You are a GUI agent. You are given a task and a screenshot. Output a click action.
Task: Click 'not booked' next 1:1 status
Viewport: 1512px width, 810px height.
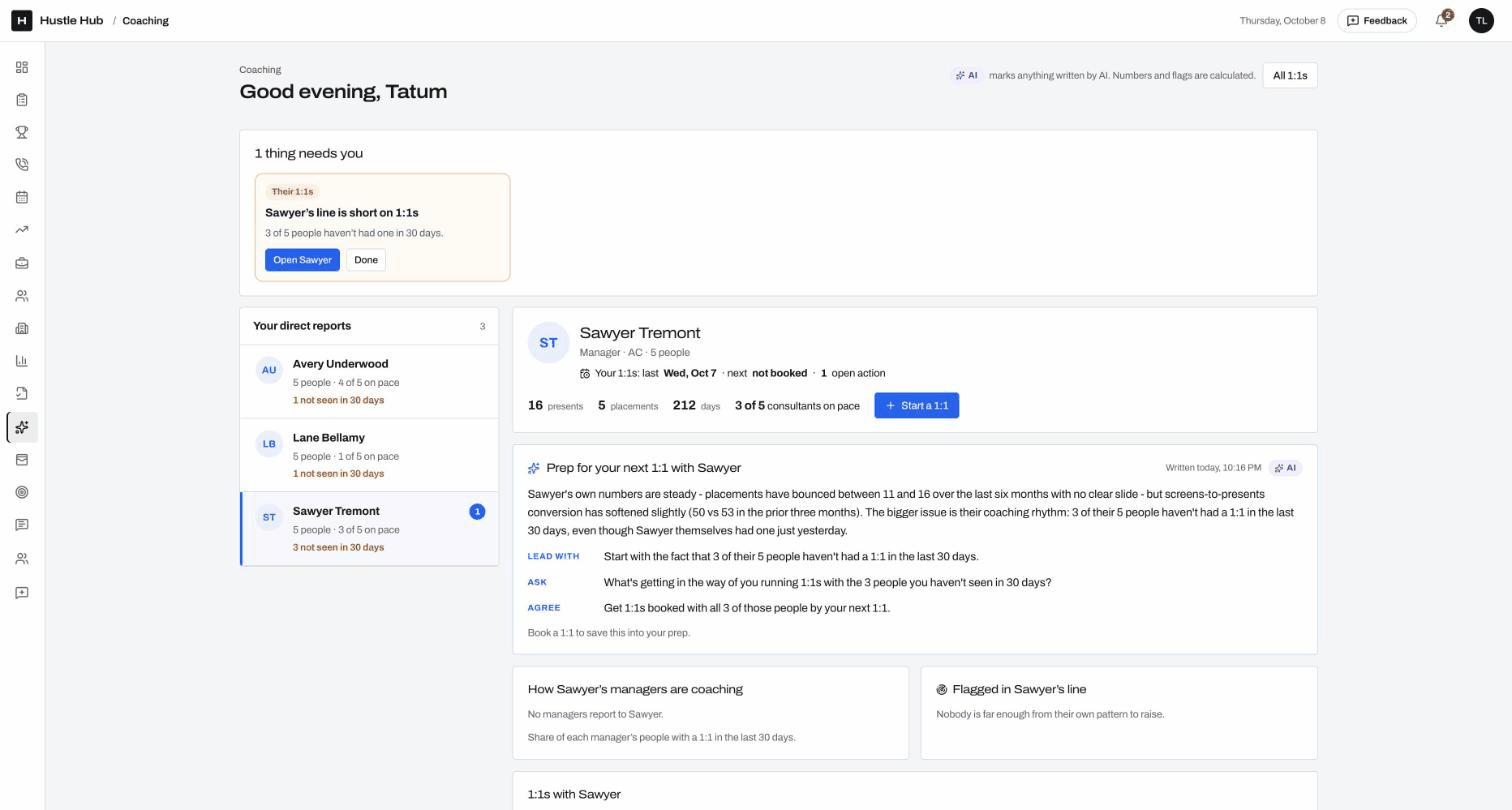click(779, 374)
